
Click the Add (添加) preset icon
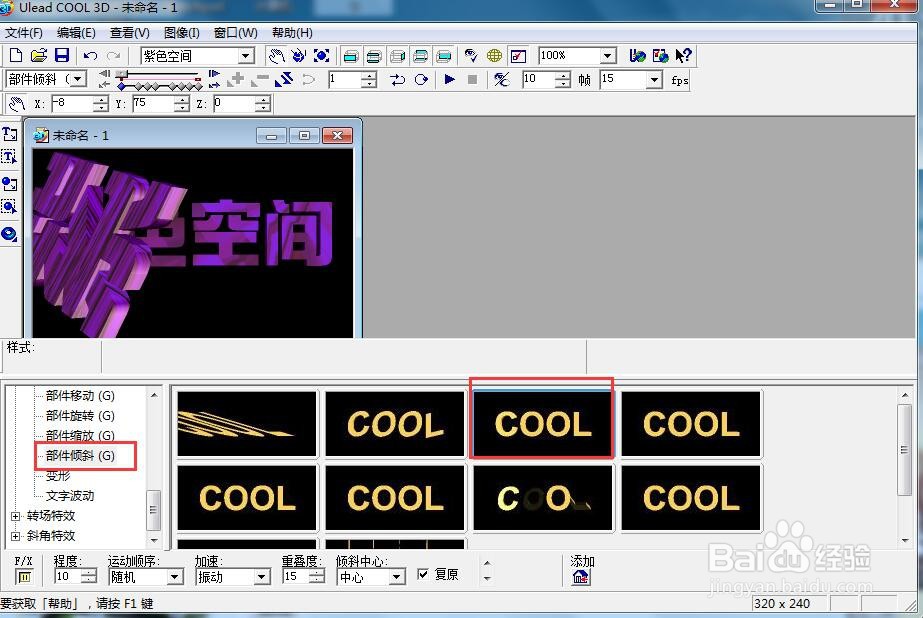(580, 577)
